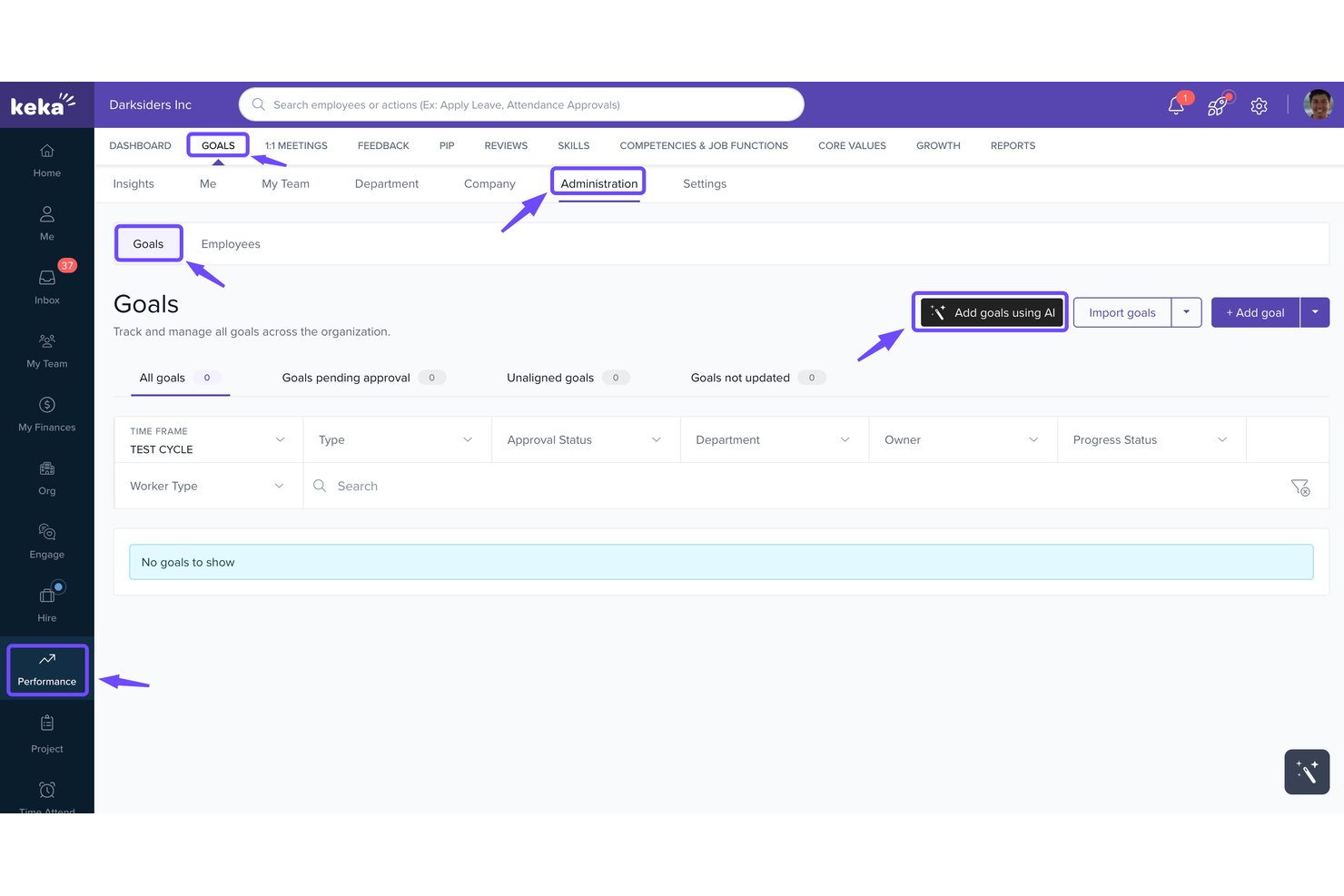1344x896 pixels.
Task: Open the Time Frame TEST CYCLE dropdown
Action: [x=208, y=440]
